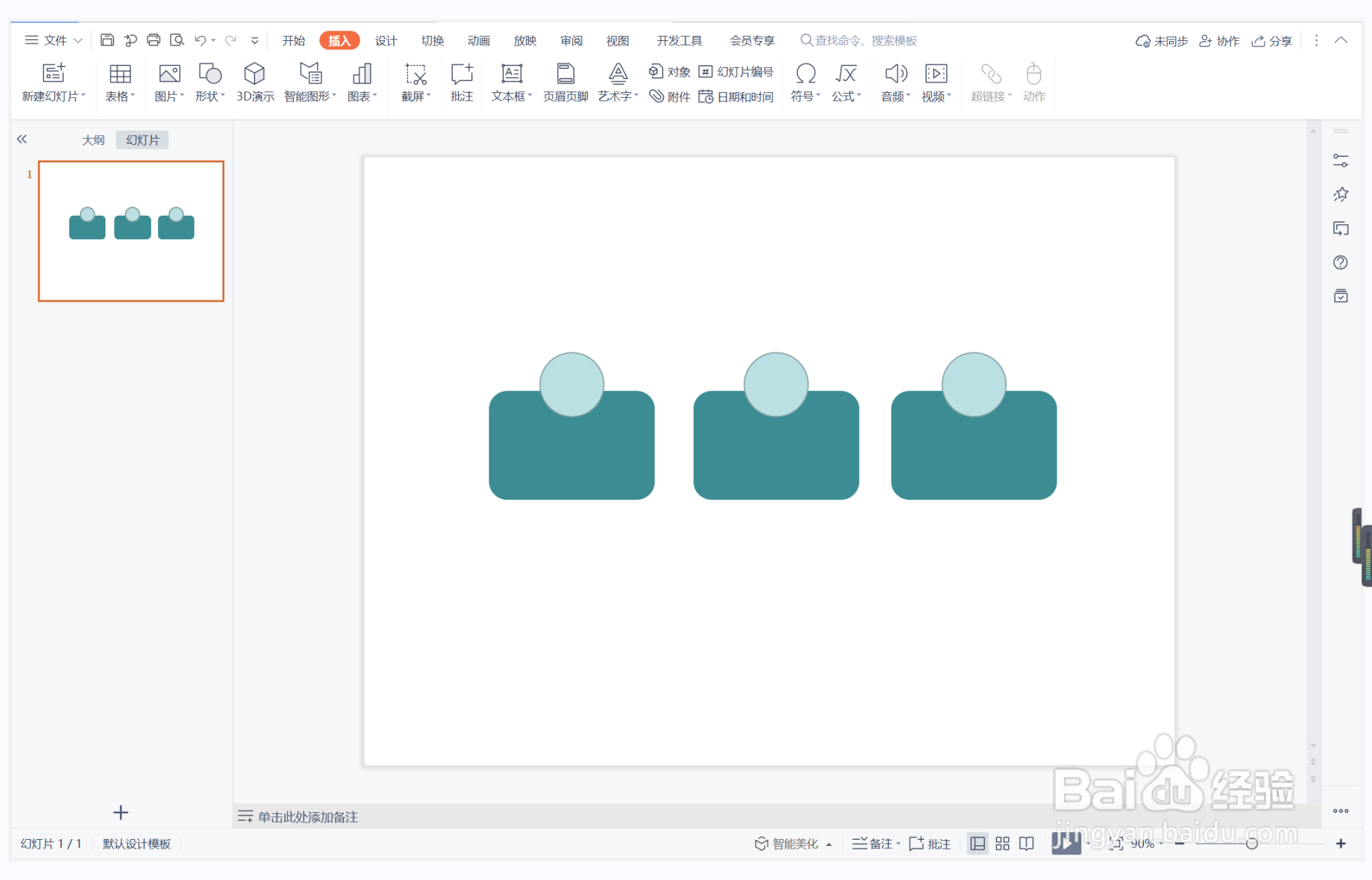Click the zoom slider handle
1372x880 pixels.
pyautogui.click(x=1251, y=843)
